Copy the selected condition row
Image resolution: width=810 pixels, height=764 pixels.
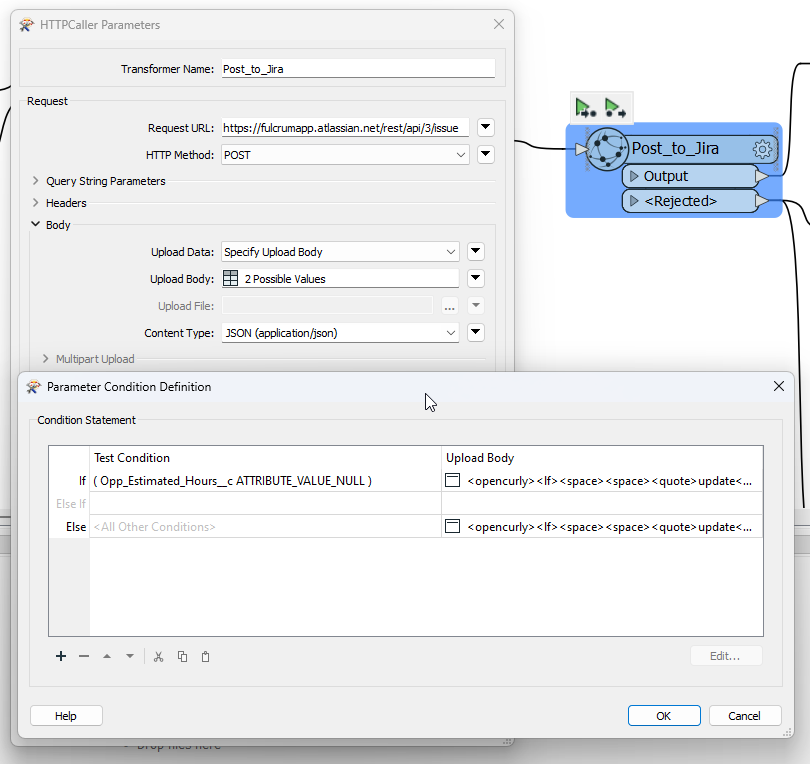(182, 656)
